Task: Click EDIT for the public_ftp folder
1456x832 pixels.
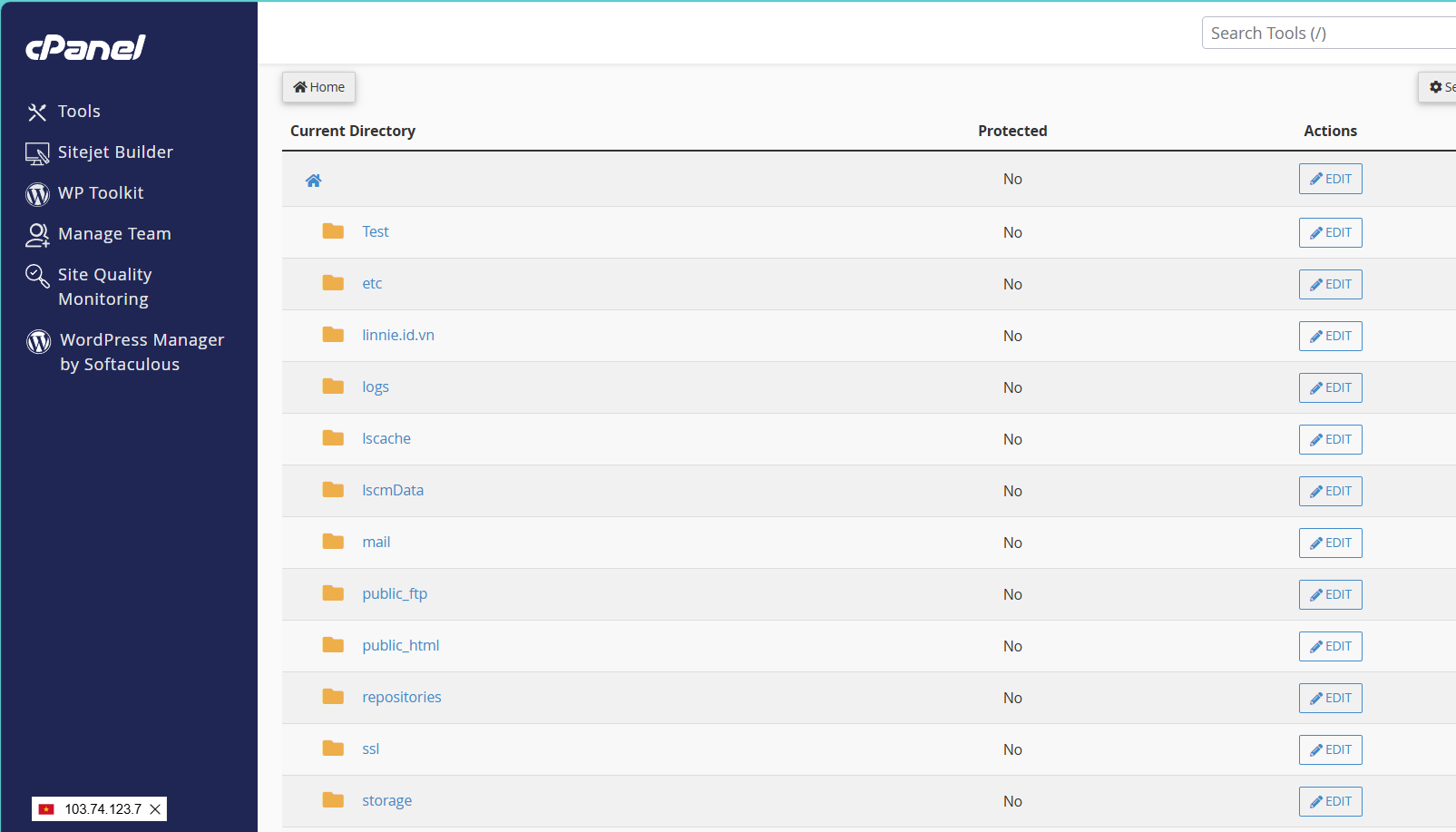Action: [1330, 594]
